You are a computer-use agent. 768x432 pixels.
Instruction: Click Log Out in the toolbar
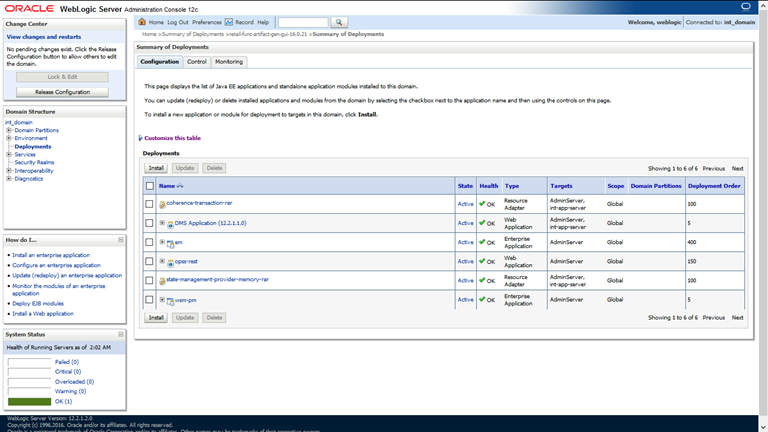[178, 22]
